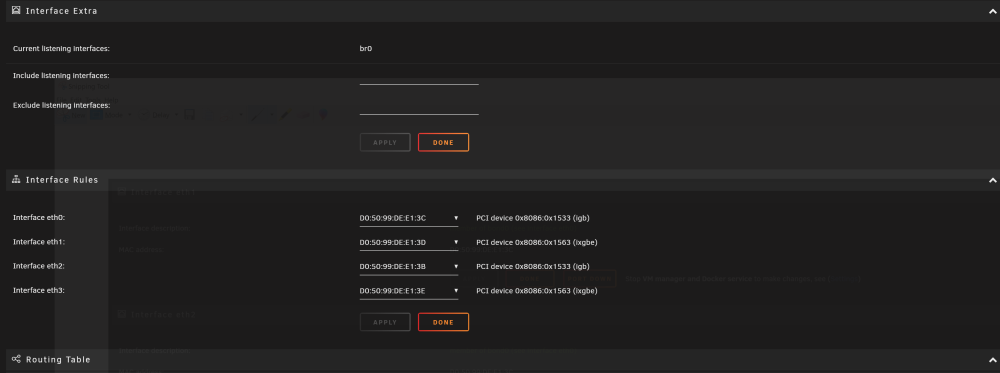Click the Interface Extra section icon
Viewport: 1000px width, 373px height.
point(17,10)
